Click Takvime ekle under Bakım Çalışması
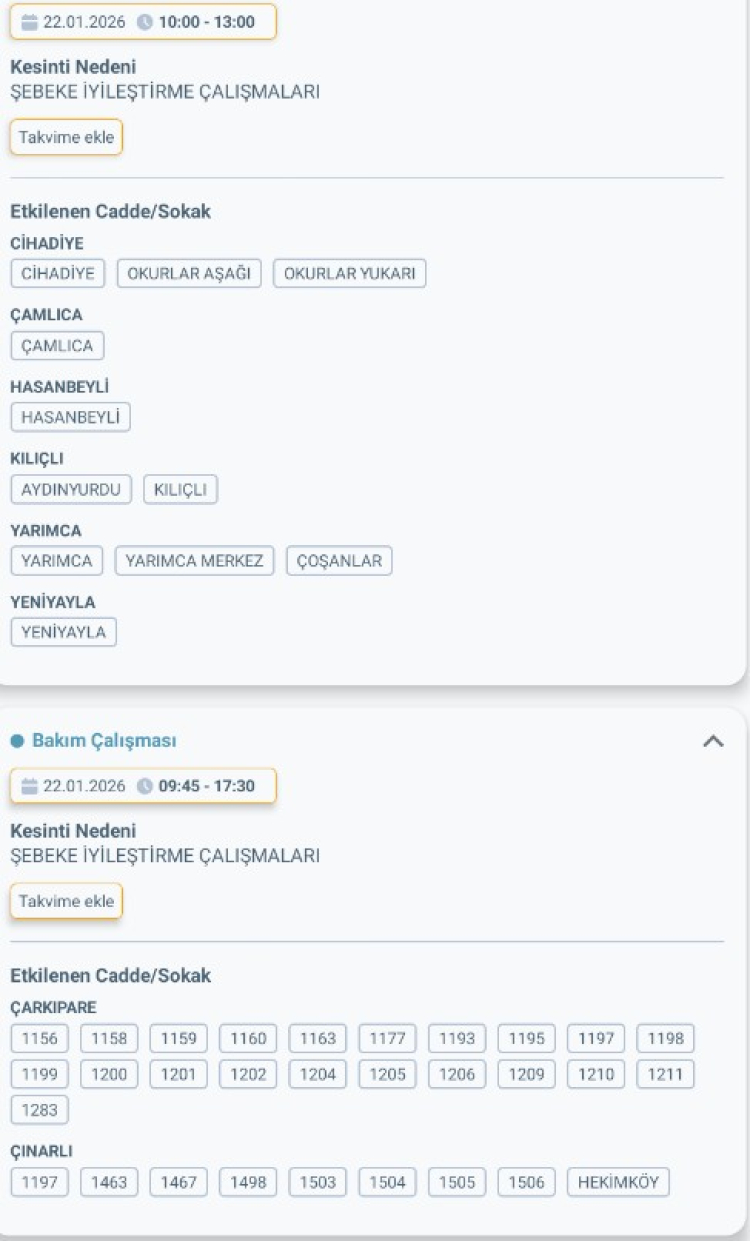 click(66, 899)
